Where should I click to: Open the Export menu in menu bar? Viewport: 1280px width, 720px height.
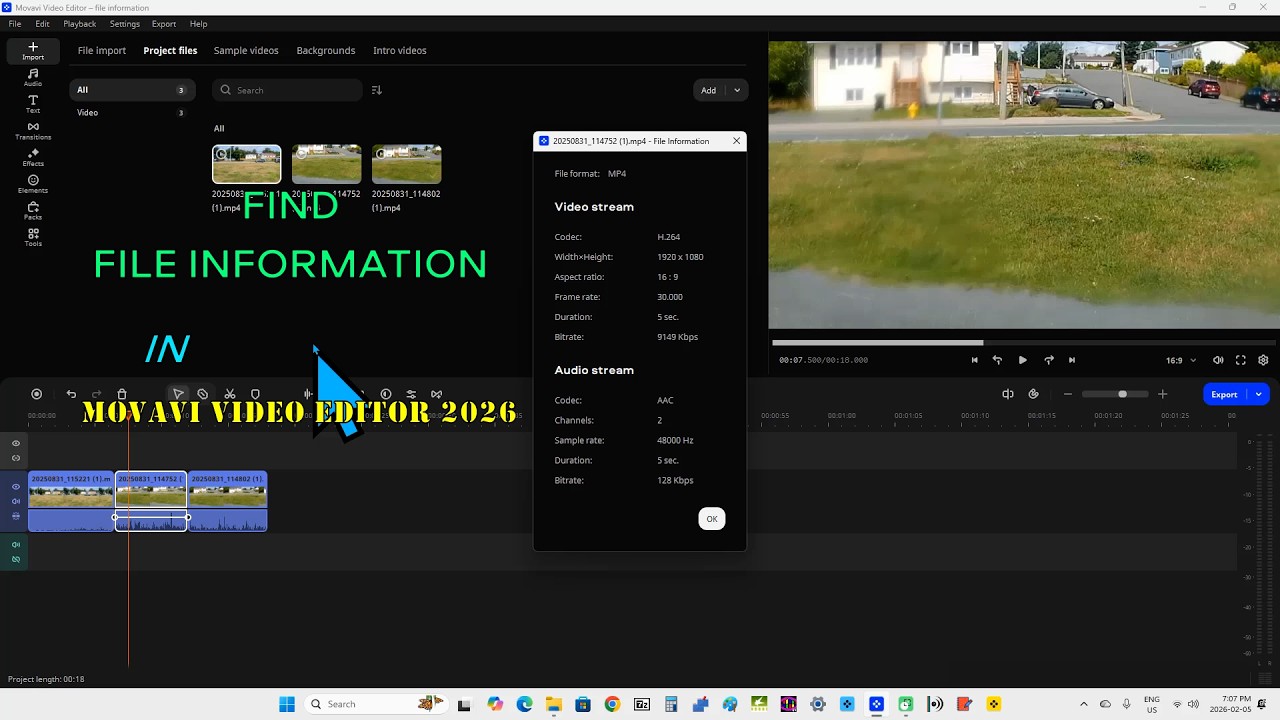tap(164, 24)
